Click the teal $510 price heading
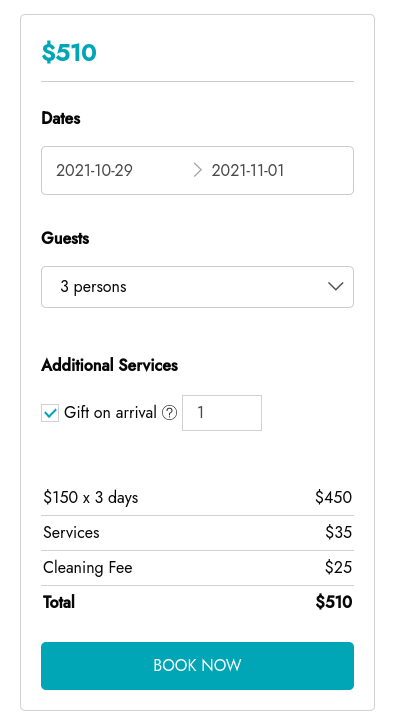 (x=69, y=52)
